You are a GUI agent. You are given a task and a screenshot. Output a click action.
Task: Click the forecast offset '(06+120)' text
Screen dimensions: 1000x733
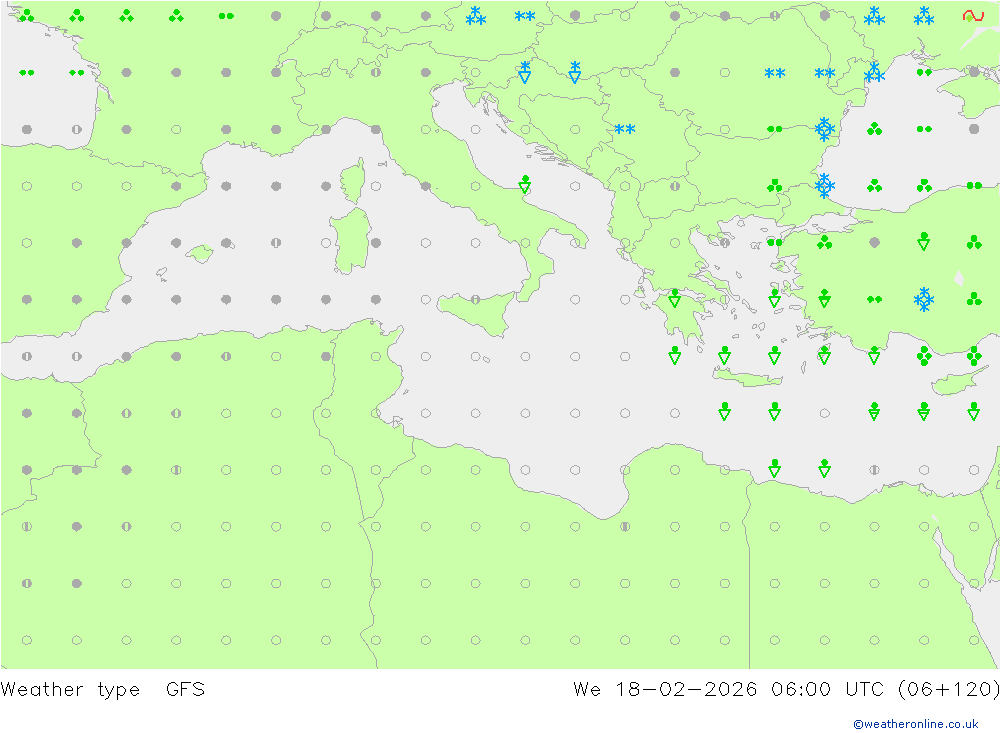(x=948, y=690)
